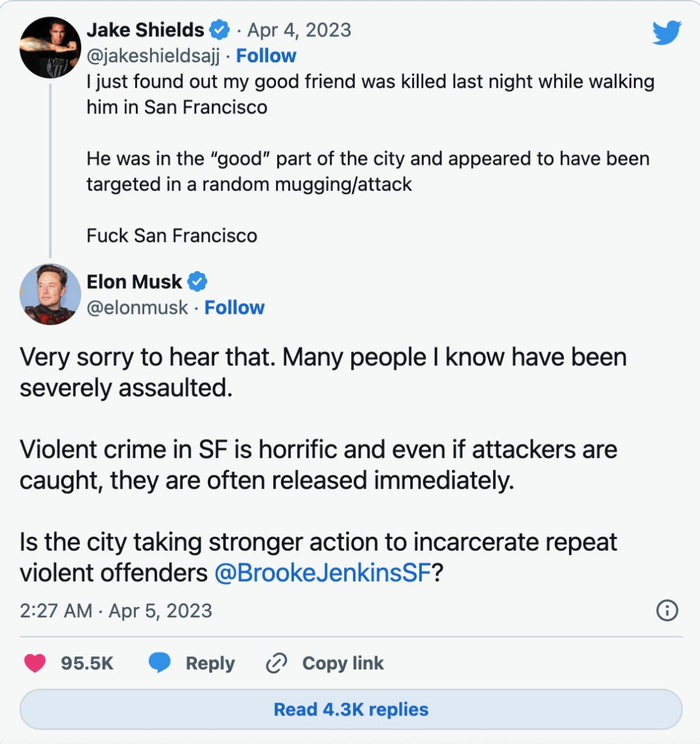Like the tweet with heart icon
Viewport: 700px width, 744px height.
pyautogui.click(x=35, y=663)
